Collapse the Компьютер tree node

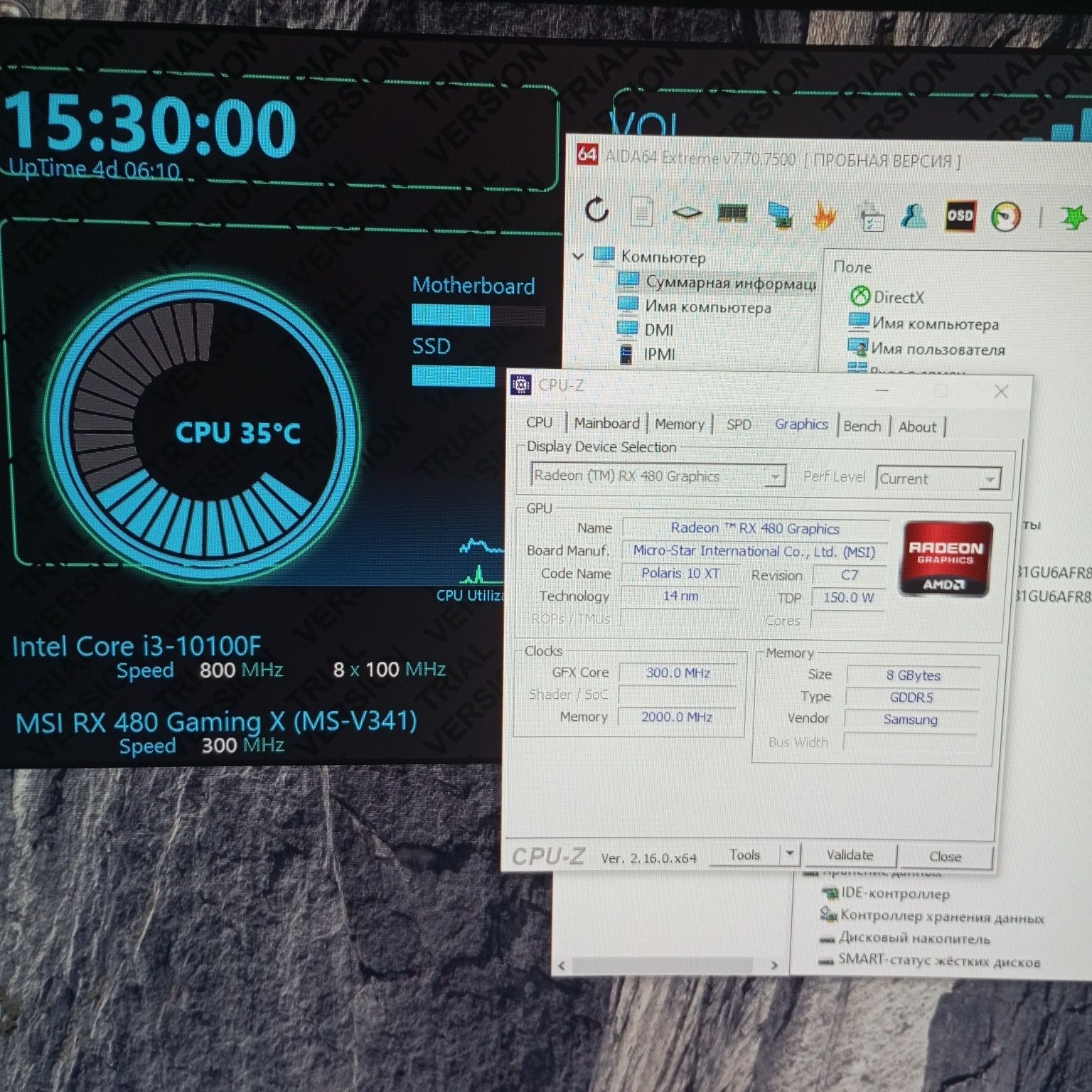point(578,255)
